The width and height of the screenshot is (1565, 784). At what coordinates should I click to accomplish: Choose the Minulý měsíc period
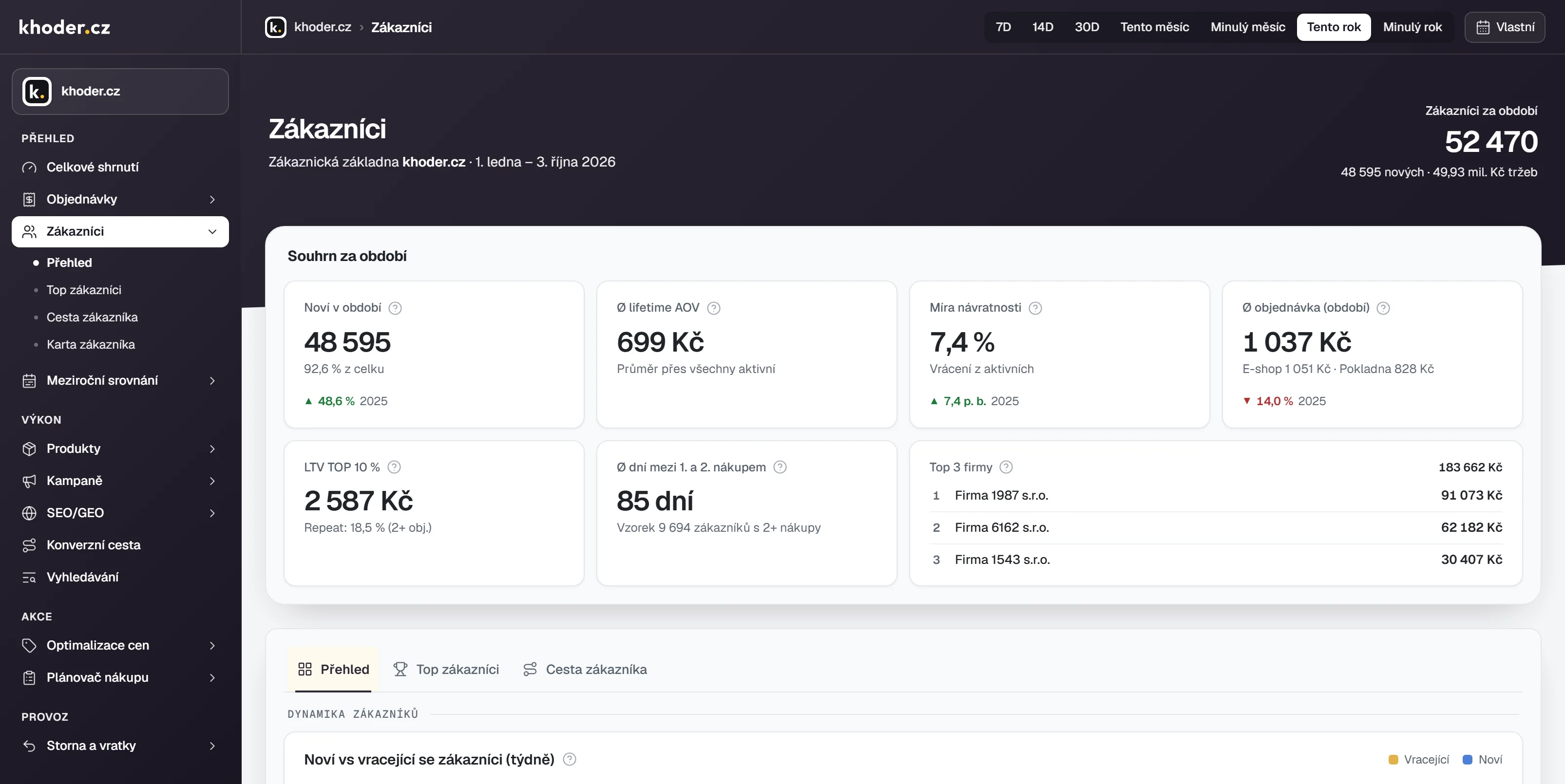(1248, 27)
